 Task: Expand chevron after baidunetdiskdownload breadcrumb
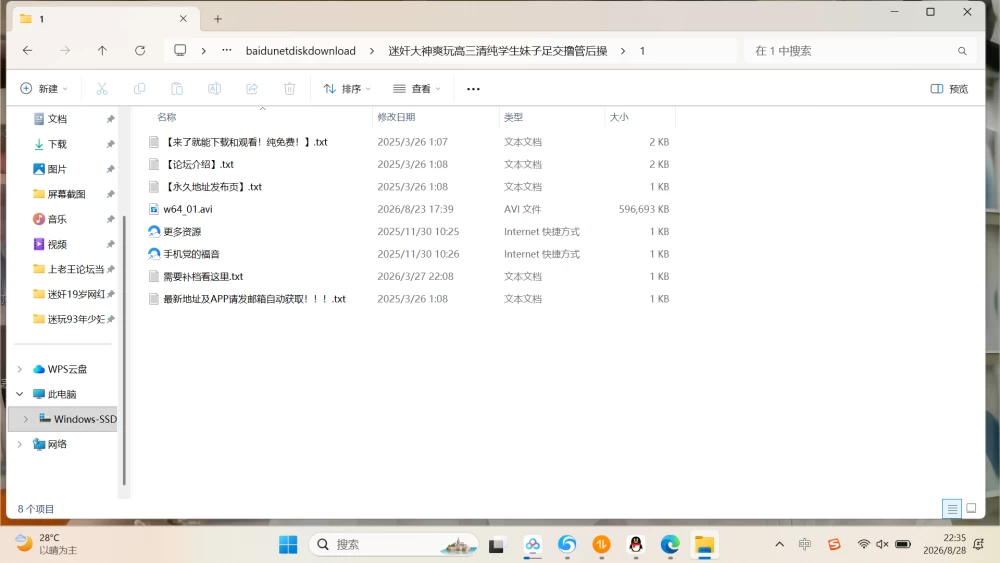372,51
